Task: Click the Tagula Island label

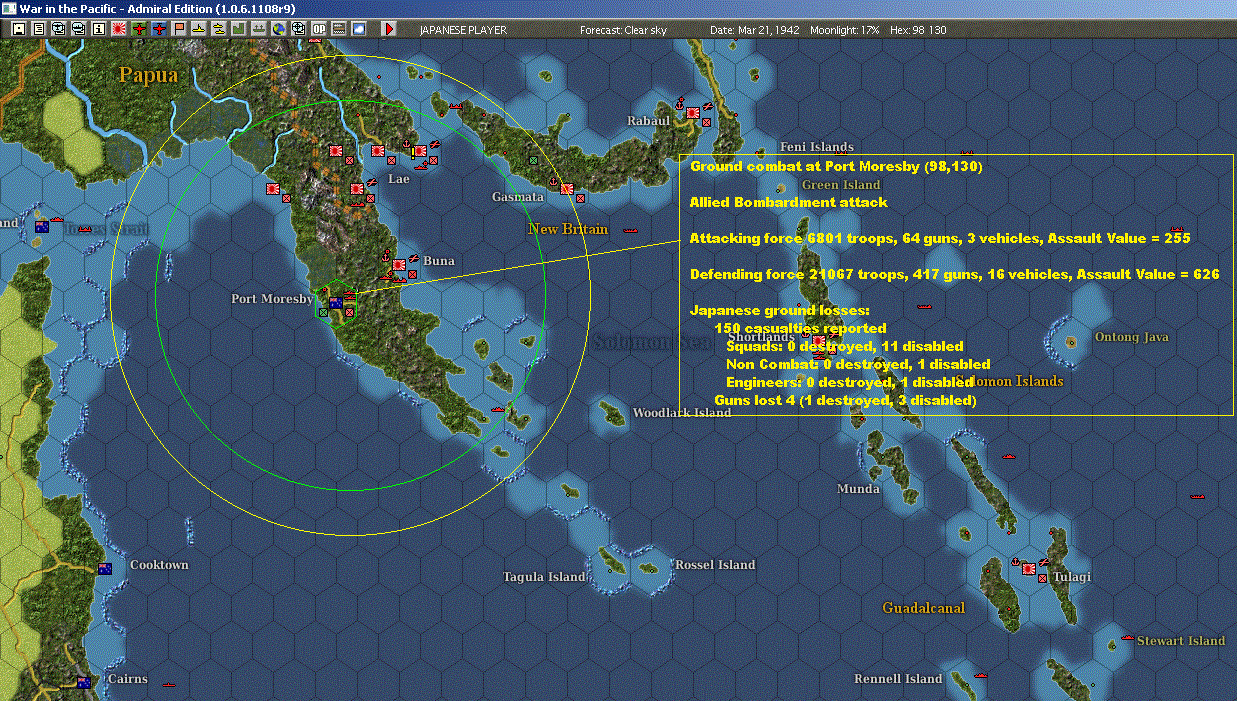Action: (544, 576)
